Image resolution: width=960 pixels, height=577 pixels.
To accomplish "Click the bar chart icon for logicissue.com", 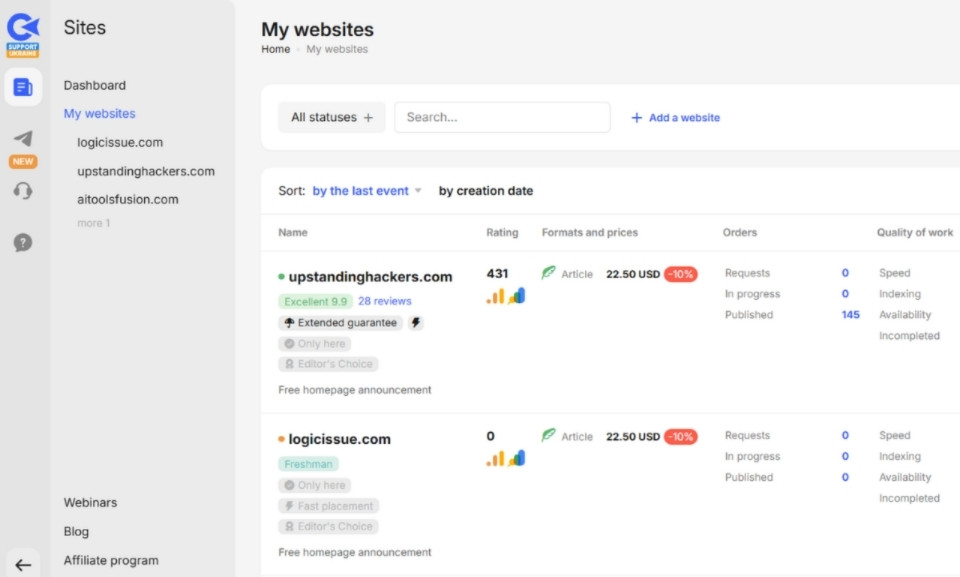I will tap(495, 459).
